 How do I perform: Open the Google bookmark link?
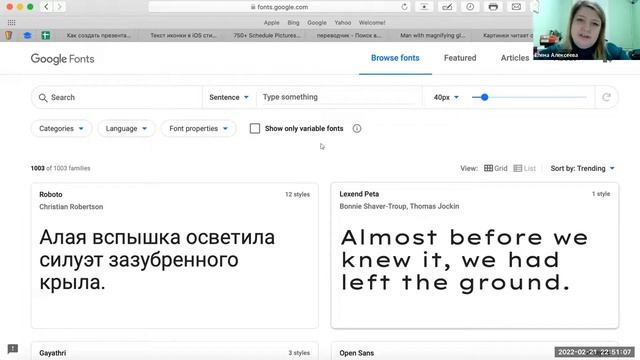[x=317, y=22]
